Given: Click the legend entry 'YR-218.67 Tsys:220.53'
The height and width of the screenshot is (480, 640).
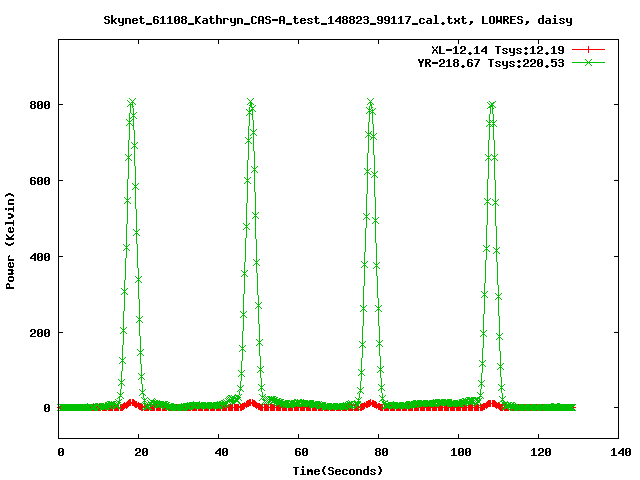Looking at the screenshot, I should [x=491, y=63].
